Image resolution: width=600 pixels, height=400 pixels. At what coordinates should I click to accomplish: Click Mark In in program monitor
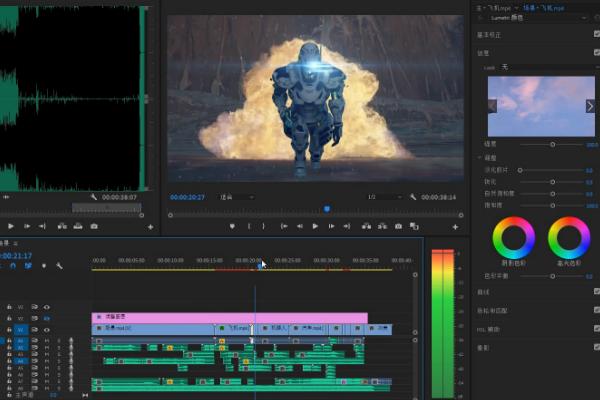[x=249, y=226]
